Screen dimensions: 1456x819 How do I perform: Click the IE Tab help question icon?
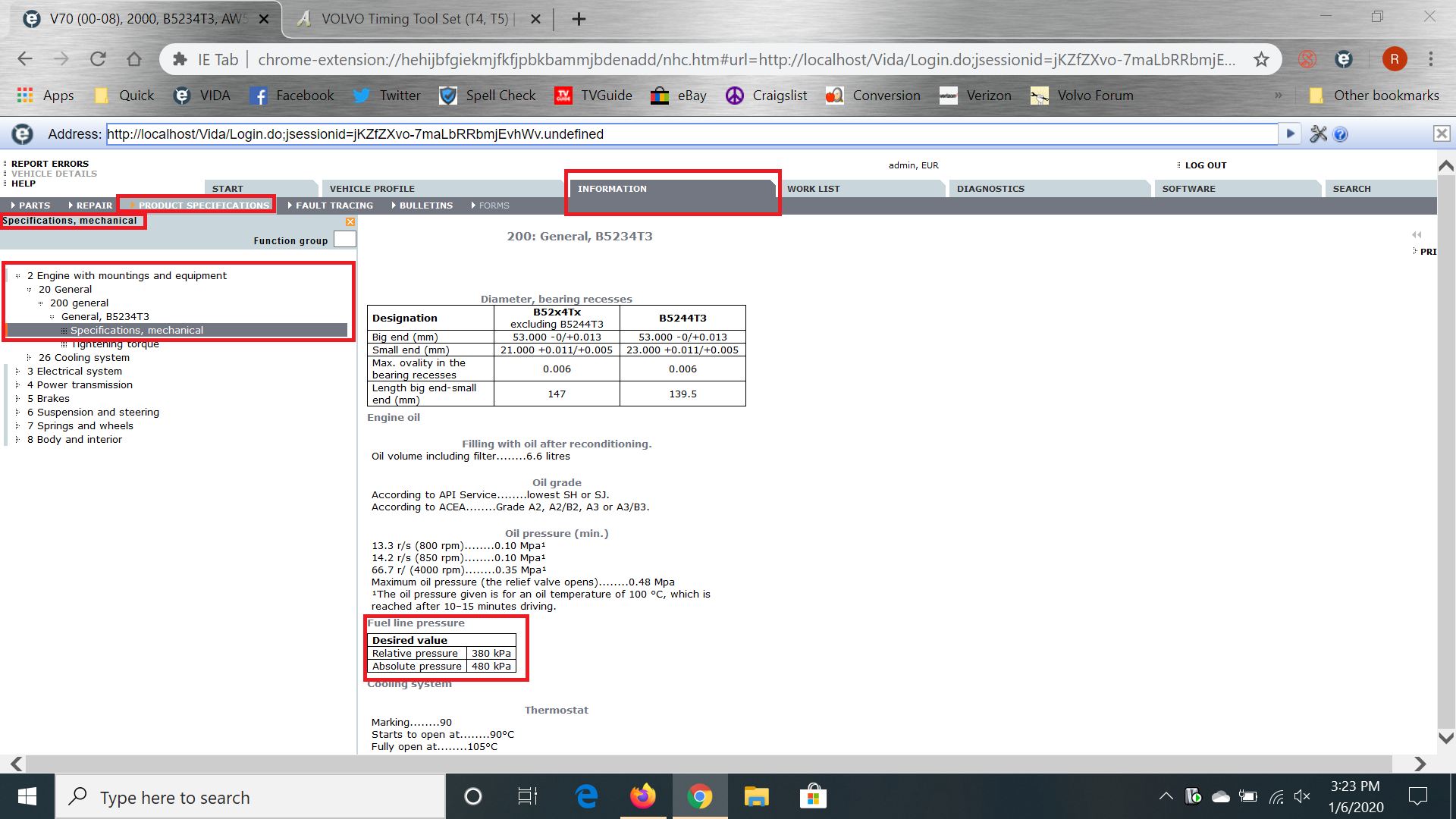click(1341, 134)
